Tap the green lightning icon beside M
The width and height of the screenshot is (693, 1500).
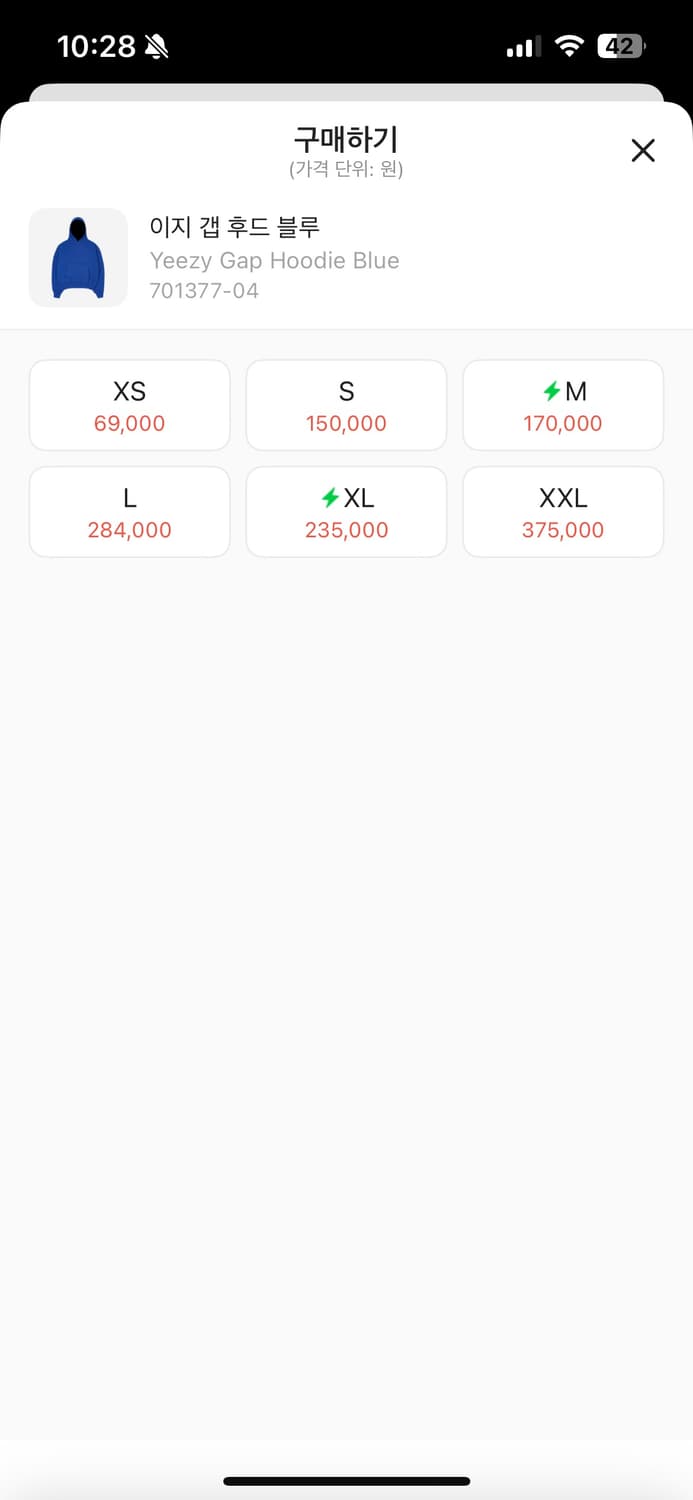pos(551,391)
